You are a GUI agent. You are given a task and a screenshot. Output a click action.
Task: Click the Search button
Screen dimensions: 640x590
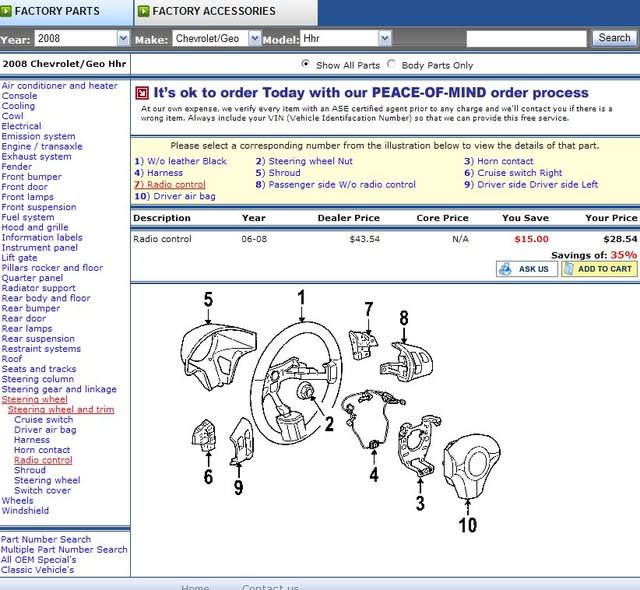coord(614,38)
